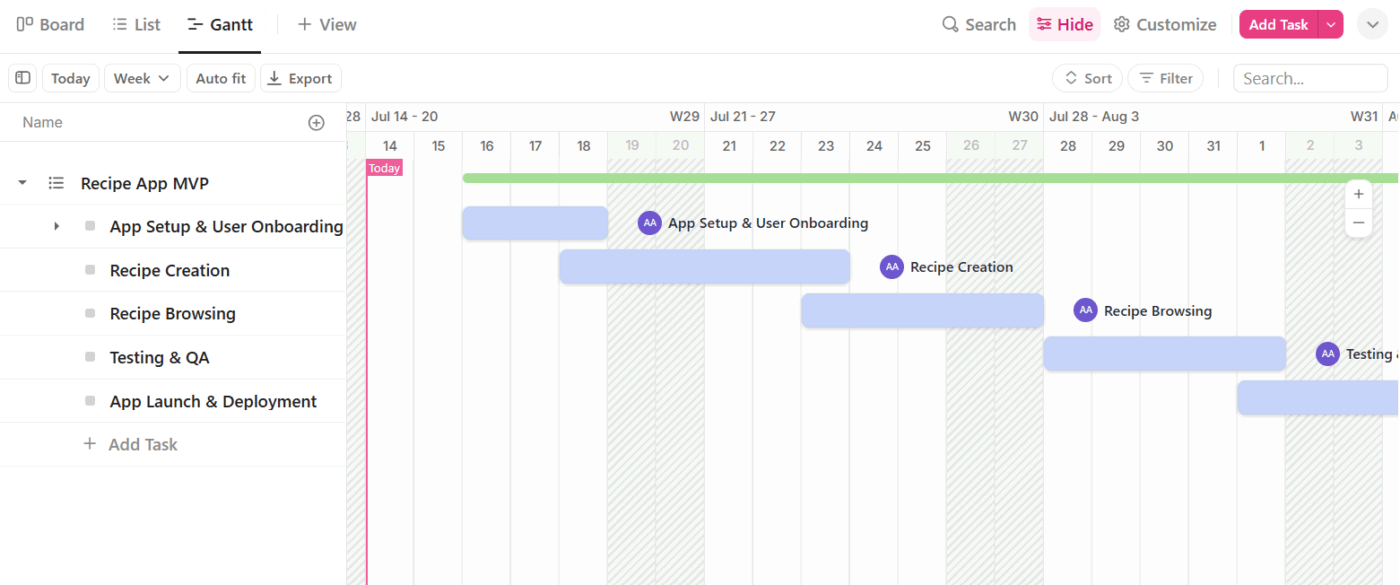Click Recipe Creation assignee avatar
The height and width of the screenshot is (585, 1400).
pyautogui.click(x=892, y=267)
